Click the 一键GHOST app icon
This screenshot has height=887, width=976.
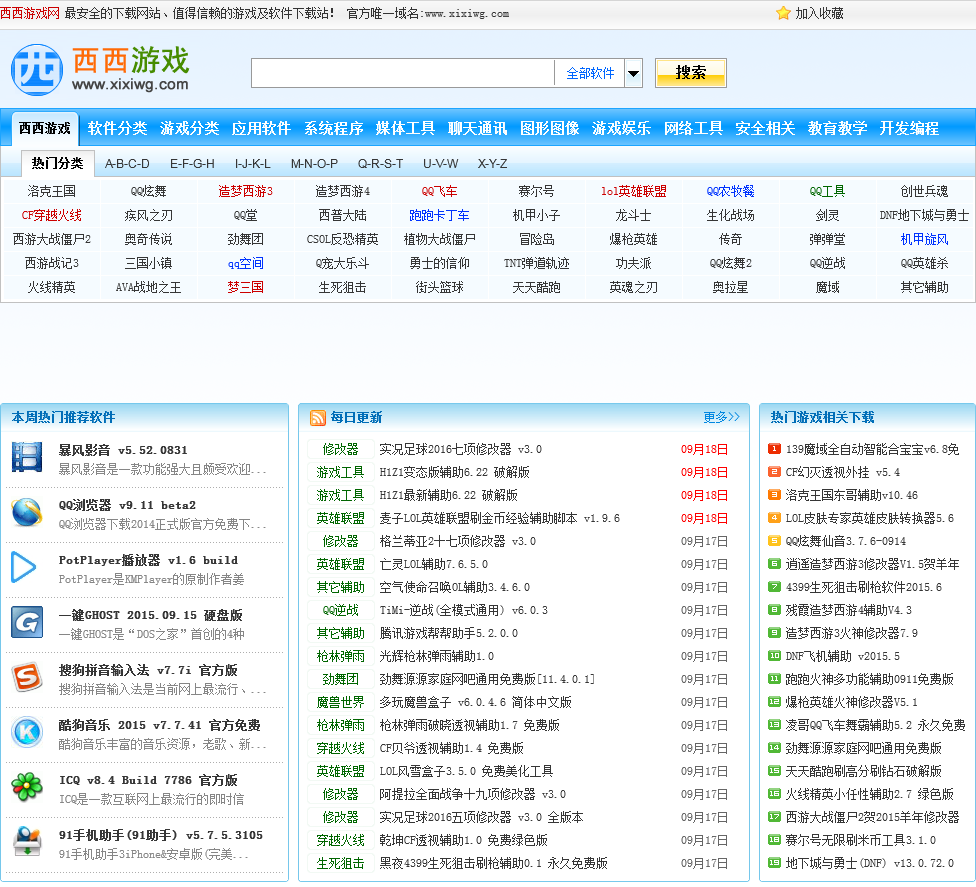click(x=27, y=622)
